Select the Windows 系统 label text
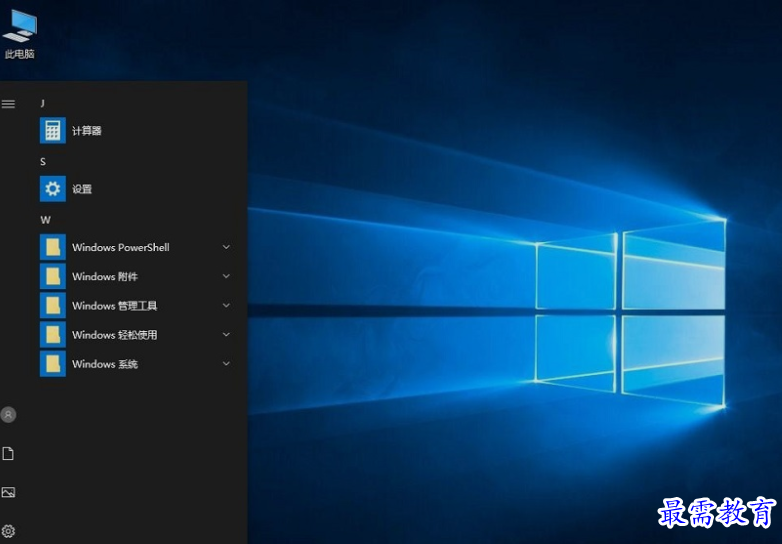 pyautogui.click(x=105, y=364)
